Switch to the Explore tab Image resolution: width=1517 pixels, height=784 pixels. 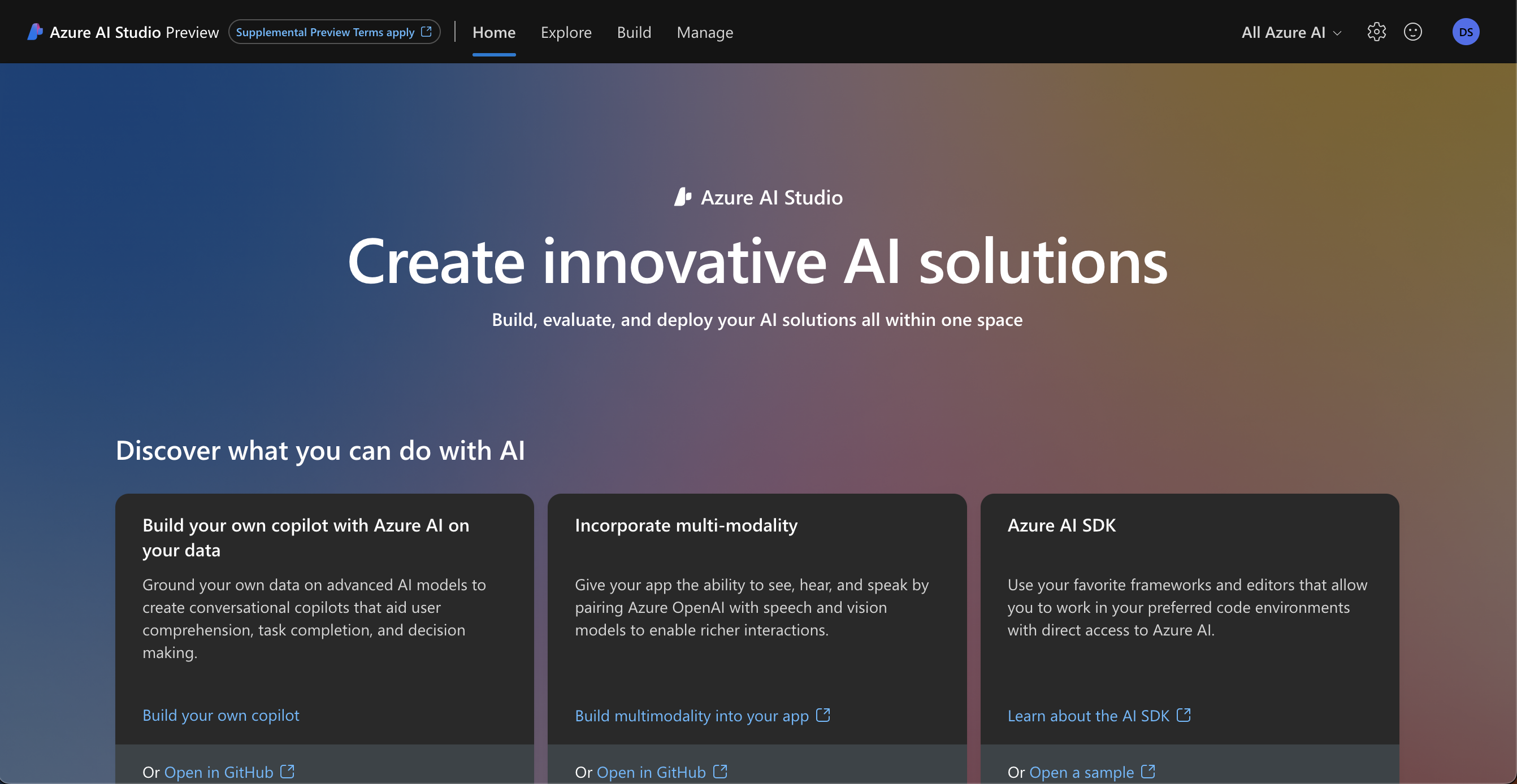pos(566,32)
